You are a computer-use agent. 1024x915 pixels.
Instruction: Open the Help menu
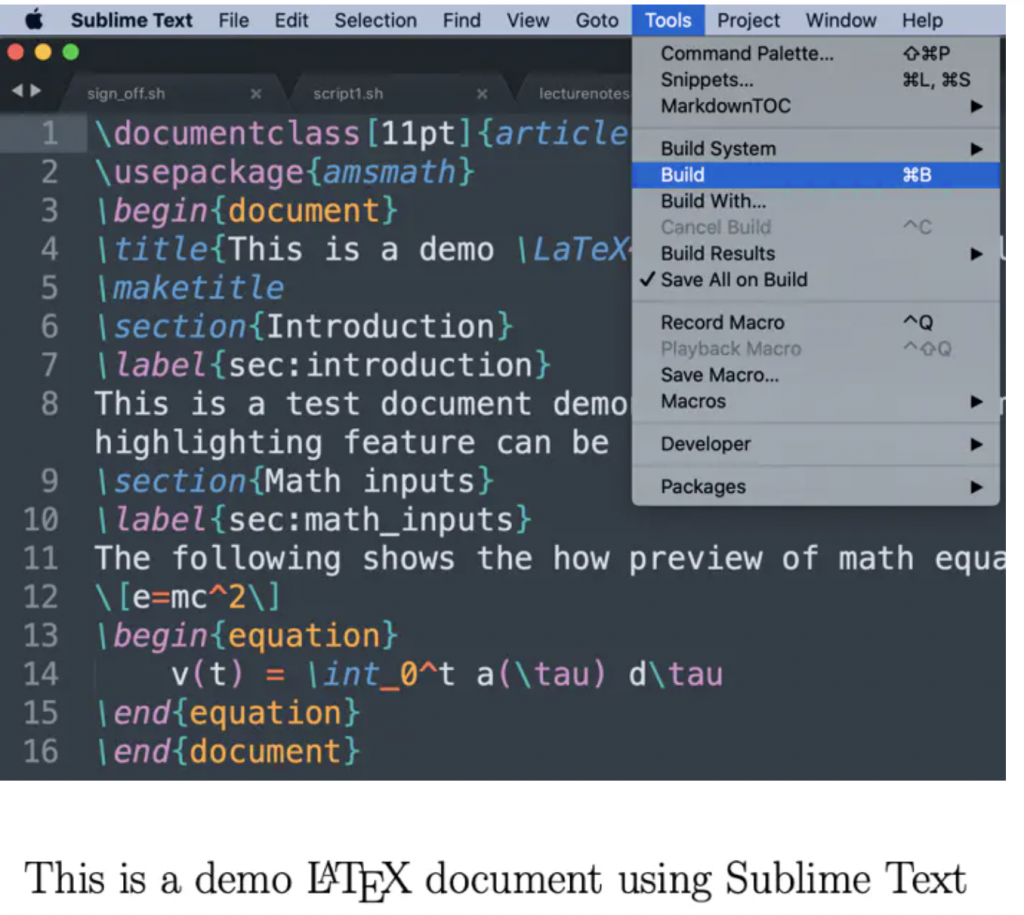coord(922,20)
